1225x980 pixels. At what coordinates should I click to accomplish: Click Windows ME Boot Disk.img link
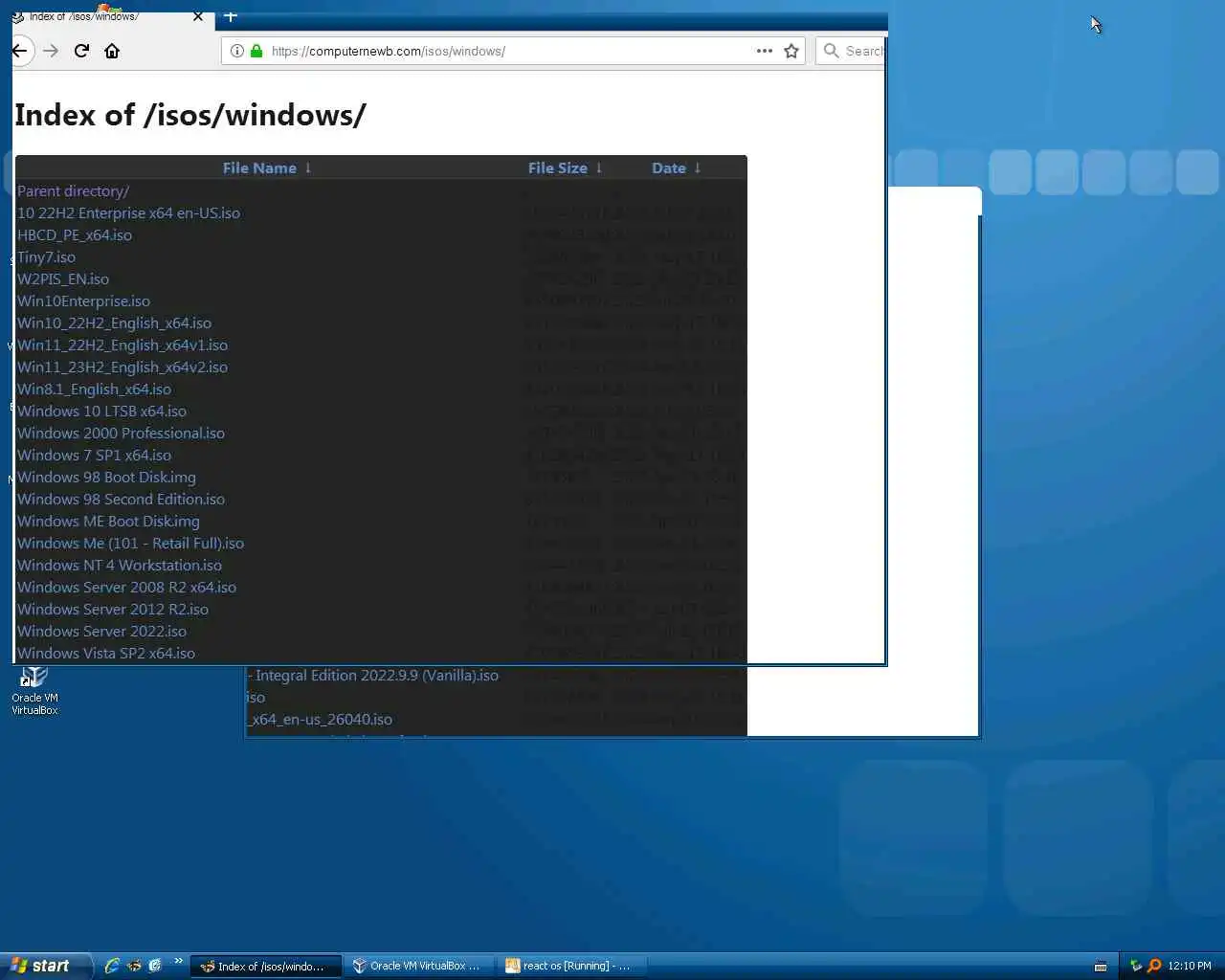coord(108,522)
